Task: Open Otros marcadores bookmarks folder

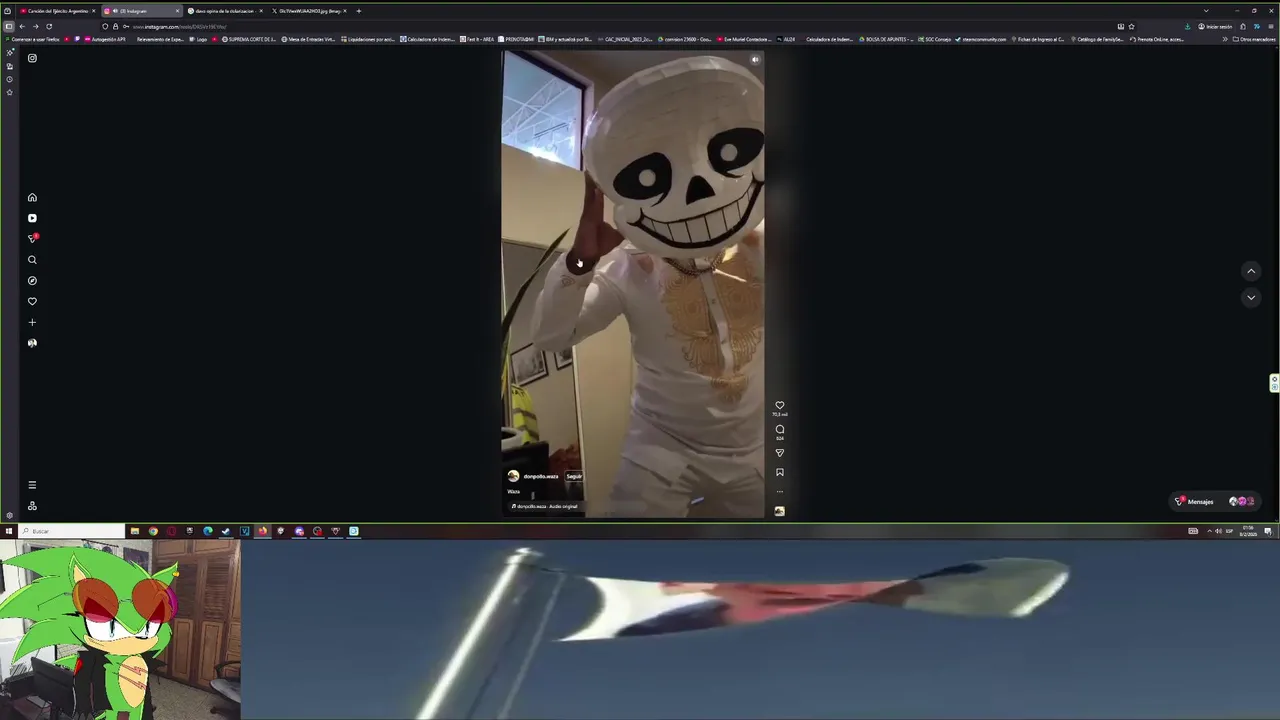Action: click(1254, 39)
